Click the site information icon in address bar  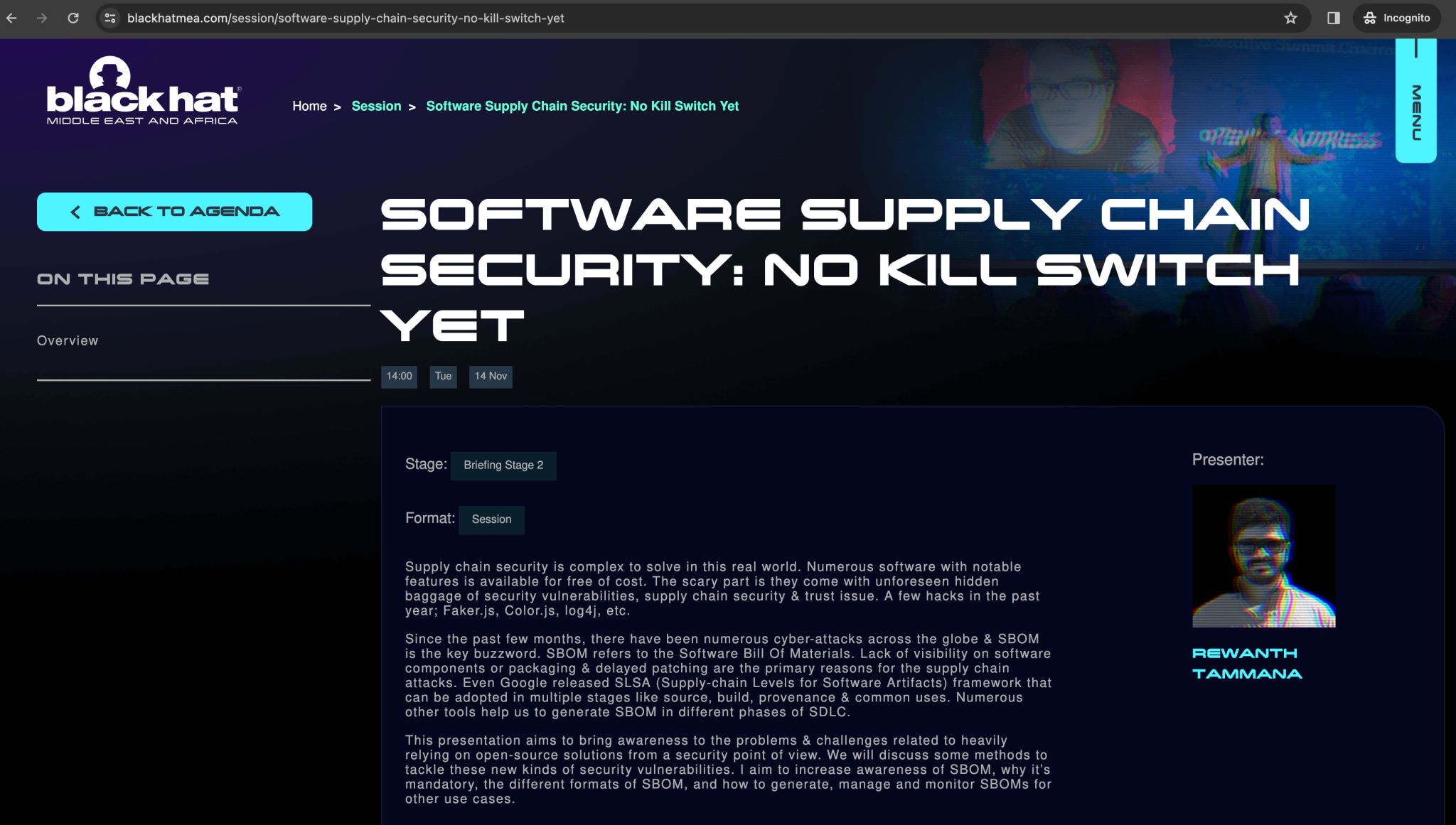click(110, 18)
